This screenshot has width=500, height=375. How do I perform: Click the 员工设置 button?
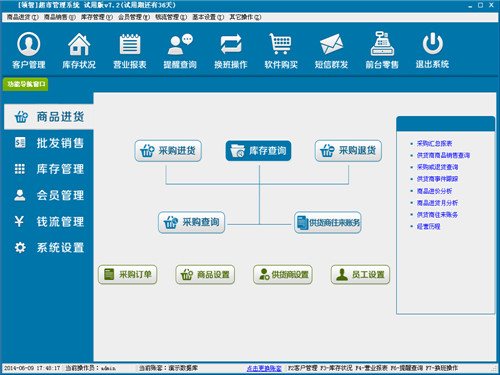click(360, 274)
